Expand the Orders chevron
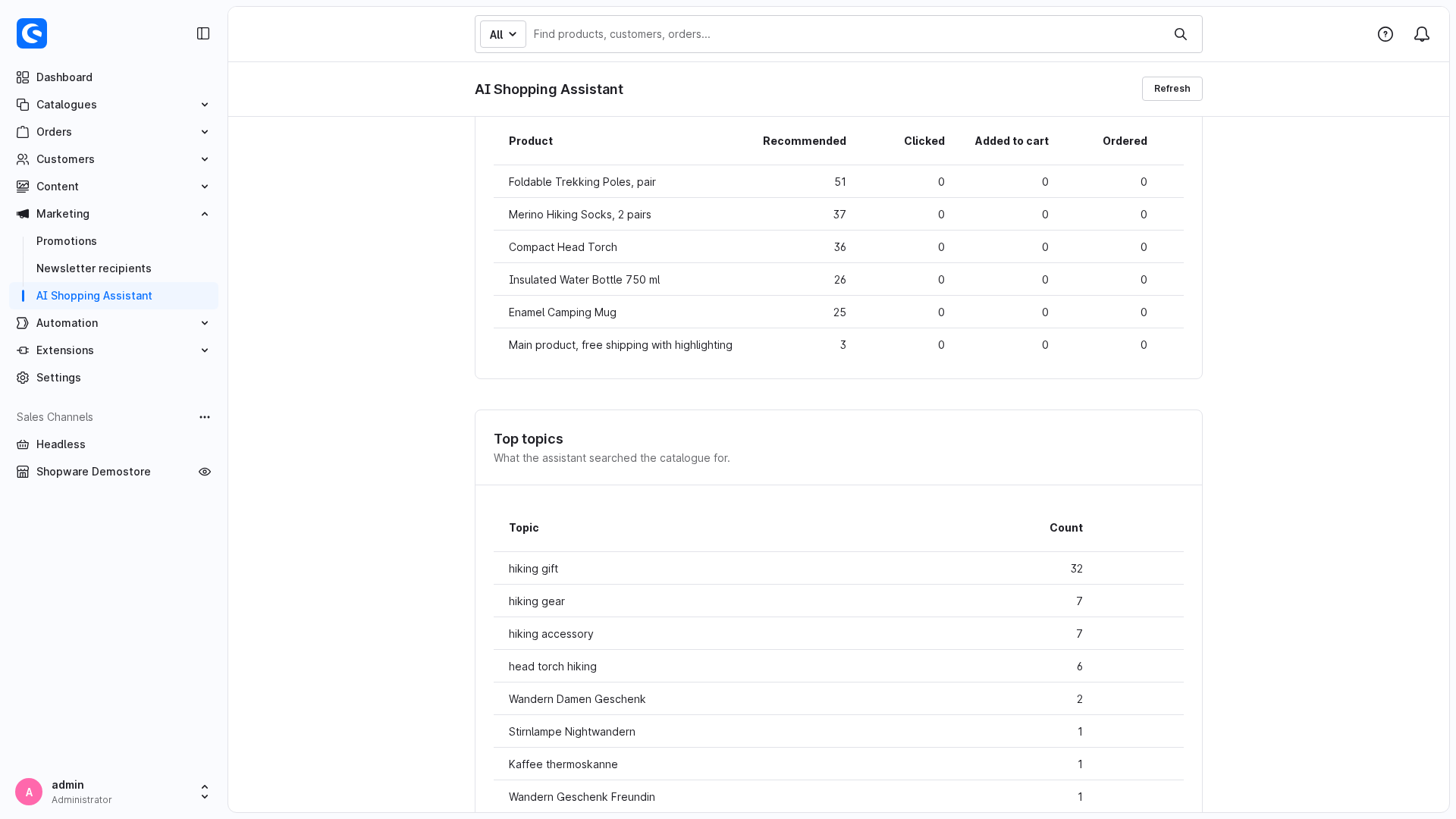Image resolution: width=1456 pixels, height=819 pixels. click(205, 132)
